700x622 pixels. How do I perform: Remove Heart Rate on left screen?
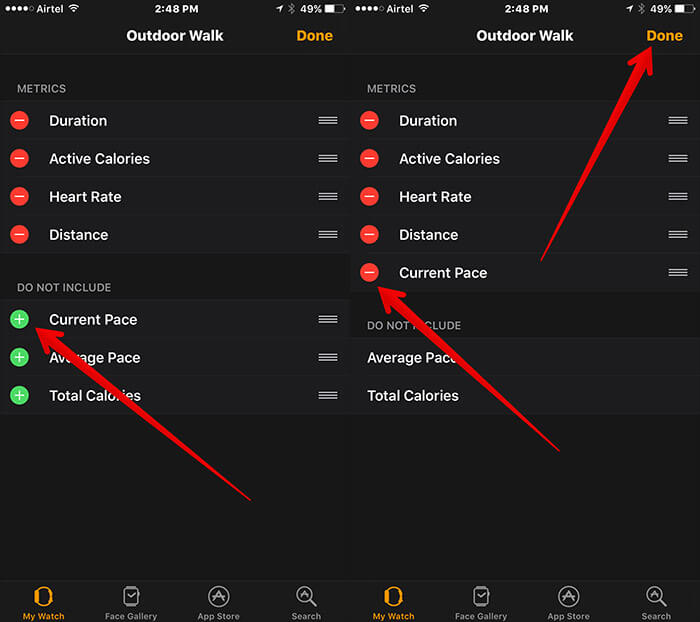(x=20, y=196)
